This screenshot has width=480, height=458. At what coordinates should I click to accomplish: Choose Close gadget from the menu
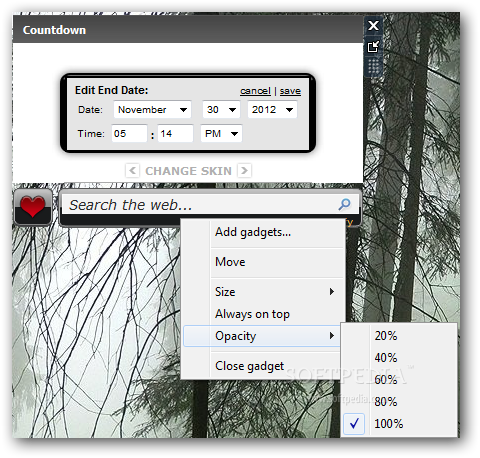pos(263,366)
